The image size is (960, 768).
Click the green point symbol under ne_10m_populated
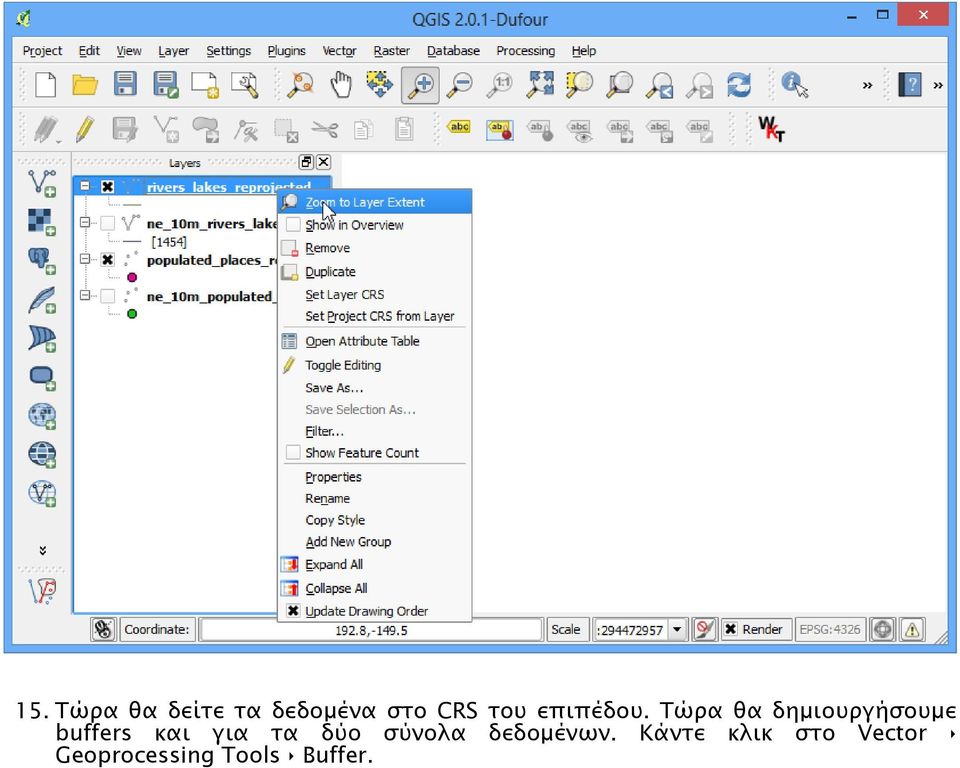click(132, 314)
